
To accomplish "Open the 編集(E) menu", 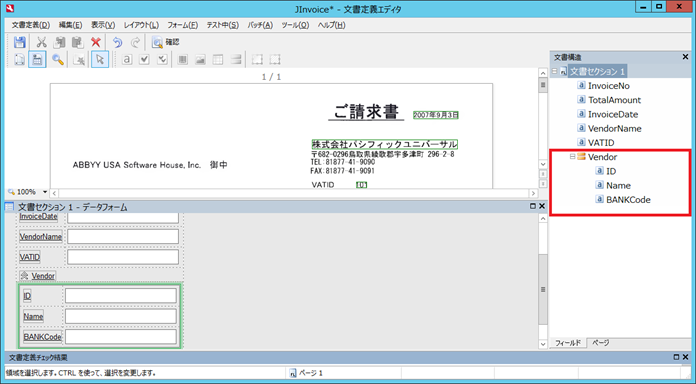I will [71, 25].
